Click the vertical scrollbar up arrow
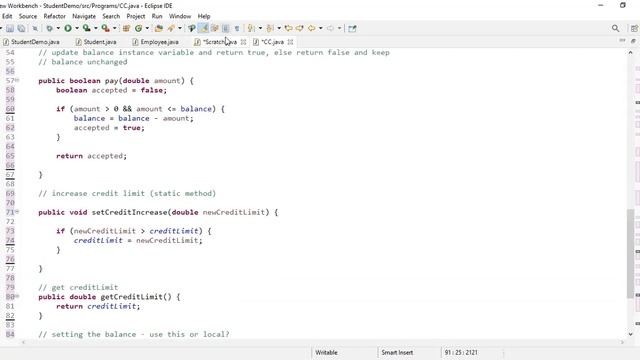The height and width of the screenshot is (360, 640). tap(631, 52)
